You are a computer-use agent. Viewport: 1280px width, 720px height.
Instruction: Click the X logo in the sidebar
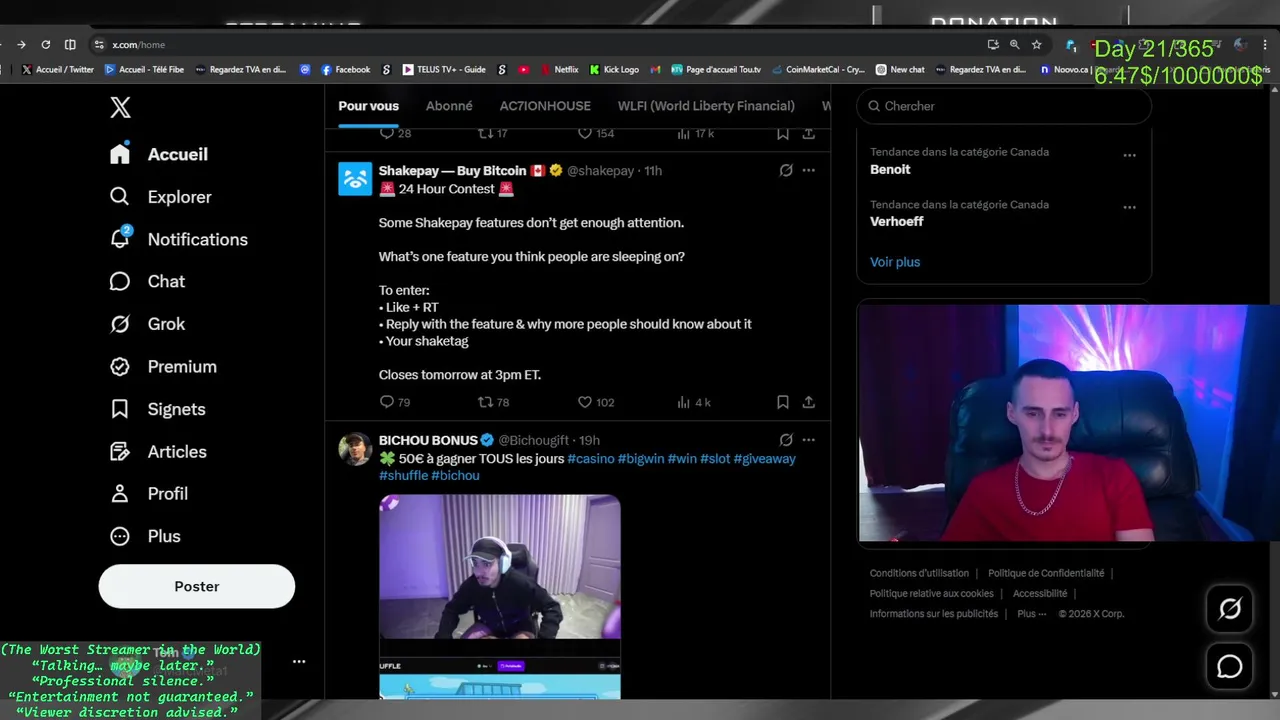point(120,108)
